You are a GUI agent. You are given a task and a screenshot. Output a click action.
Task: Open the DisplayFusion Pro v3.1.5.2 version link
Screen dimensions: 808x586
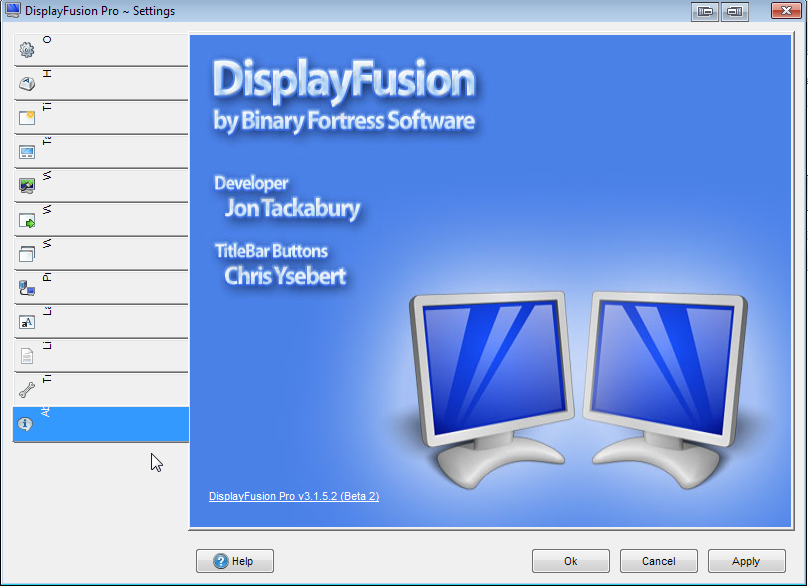(293, 496)
